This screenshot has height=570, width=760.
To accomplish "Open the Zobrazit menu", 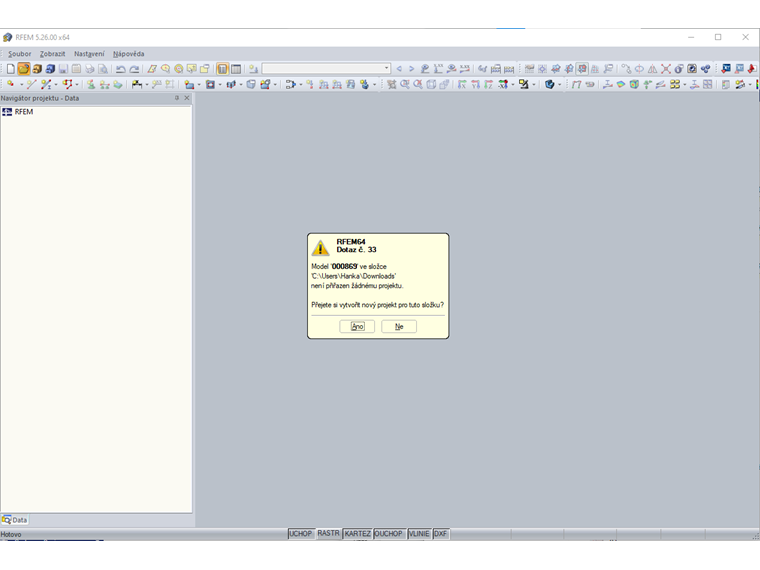I will [x=52, y=54].
